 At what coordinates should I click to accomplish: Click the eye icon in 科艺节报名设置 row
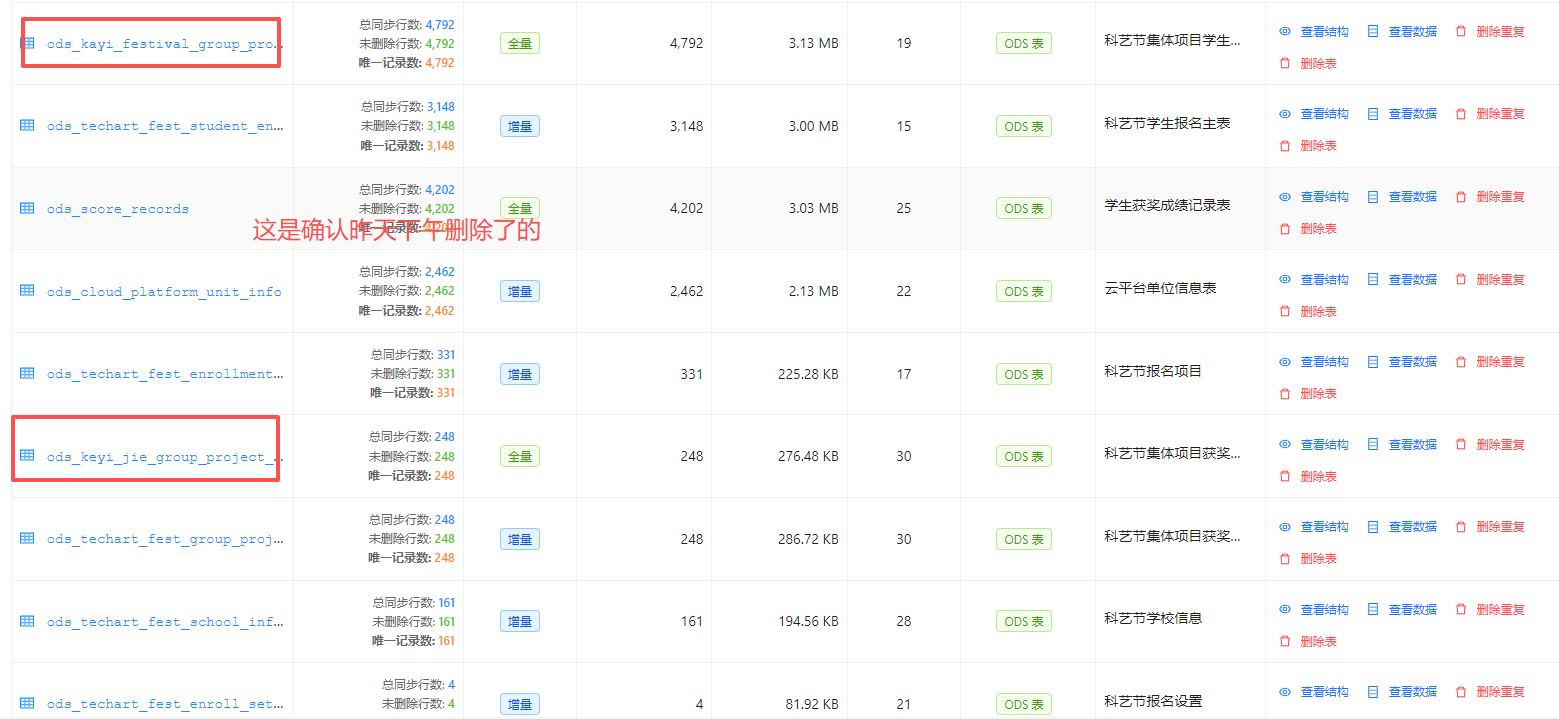coord(1285,692)
